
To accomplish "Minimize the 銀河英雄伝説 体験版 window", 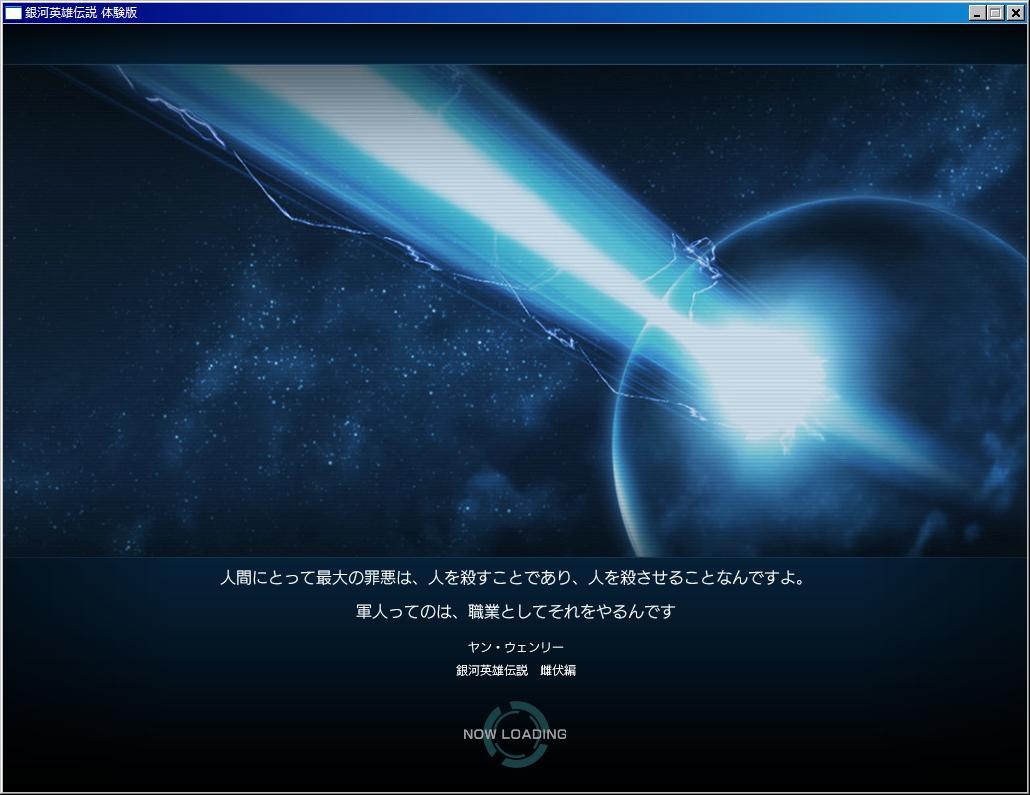I will coord(977,13).
